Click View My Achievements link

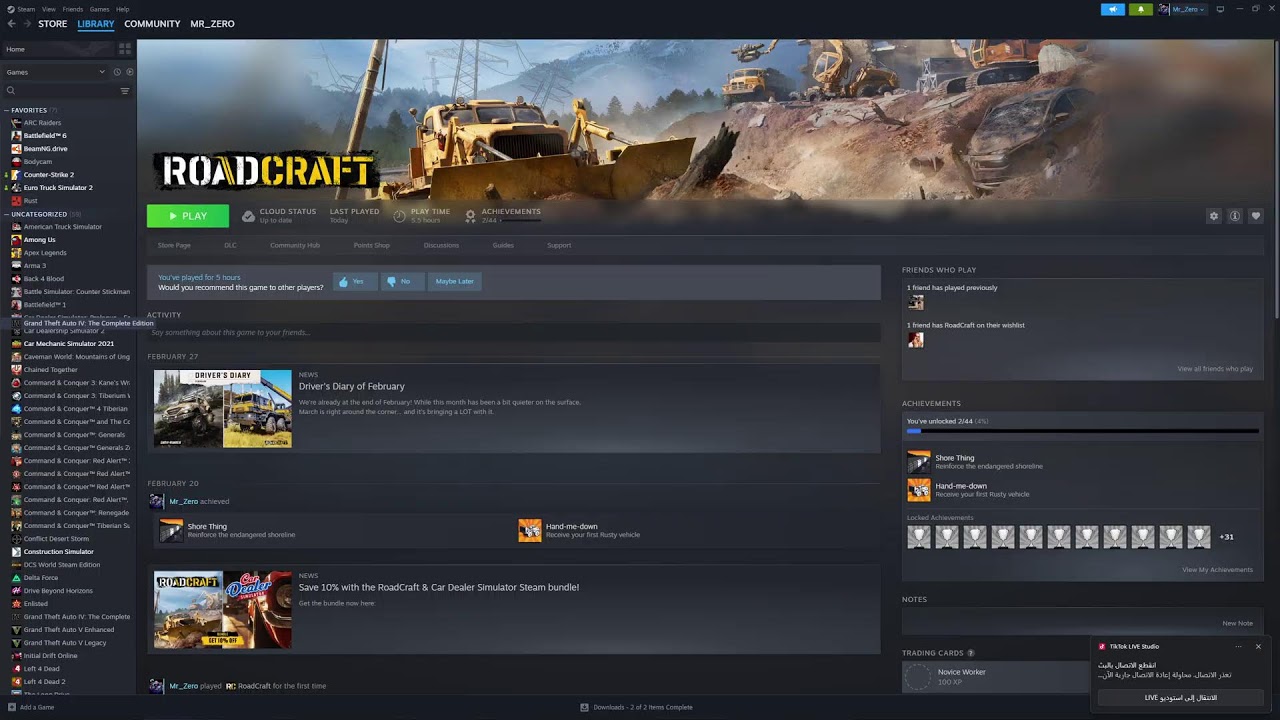1217,570
